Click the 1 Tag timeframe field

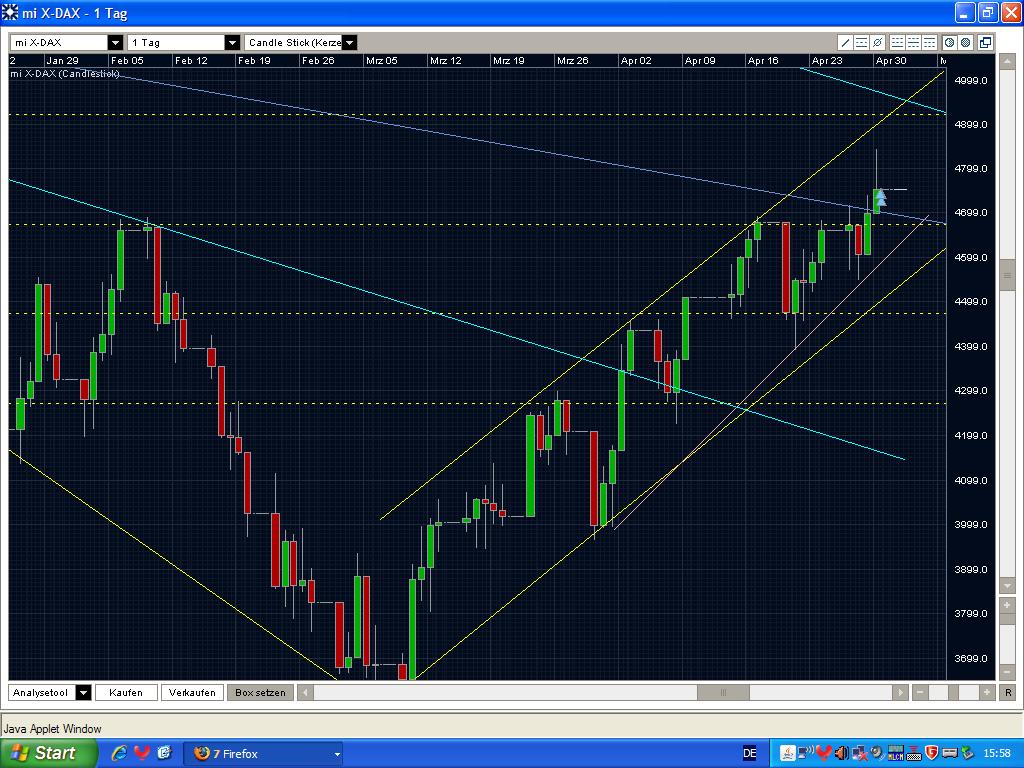176,42
